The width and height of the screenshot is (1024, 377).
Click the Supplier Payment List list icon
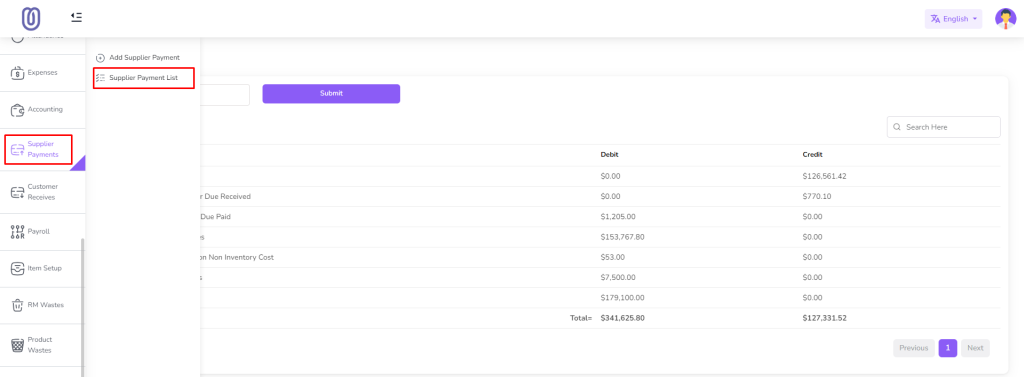(100, 78)
